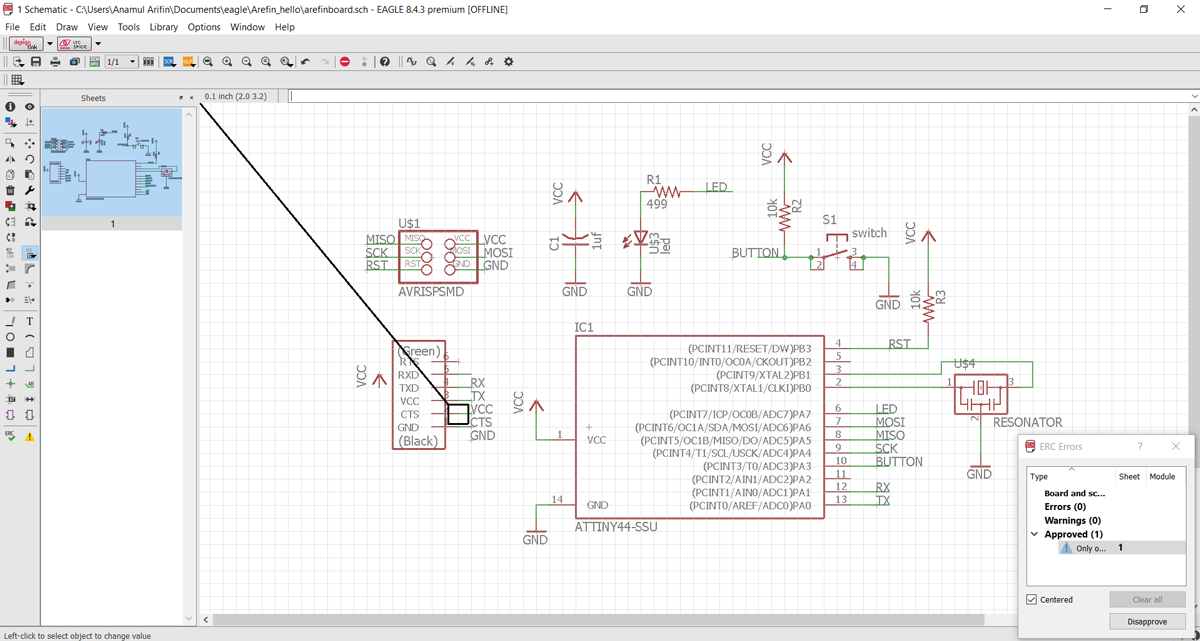Image resolution: width=1200 pixels, height=641 pixels.
Task: Select the Delete trash can tool
Action: point(10,190)
